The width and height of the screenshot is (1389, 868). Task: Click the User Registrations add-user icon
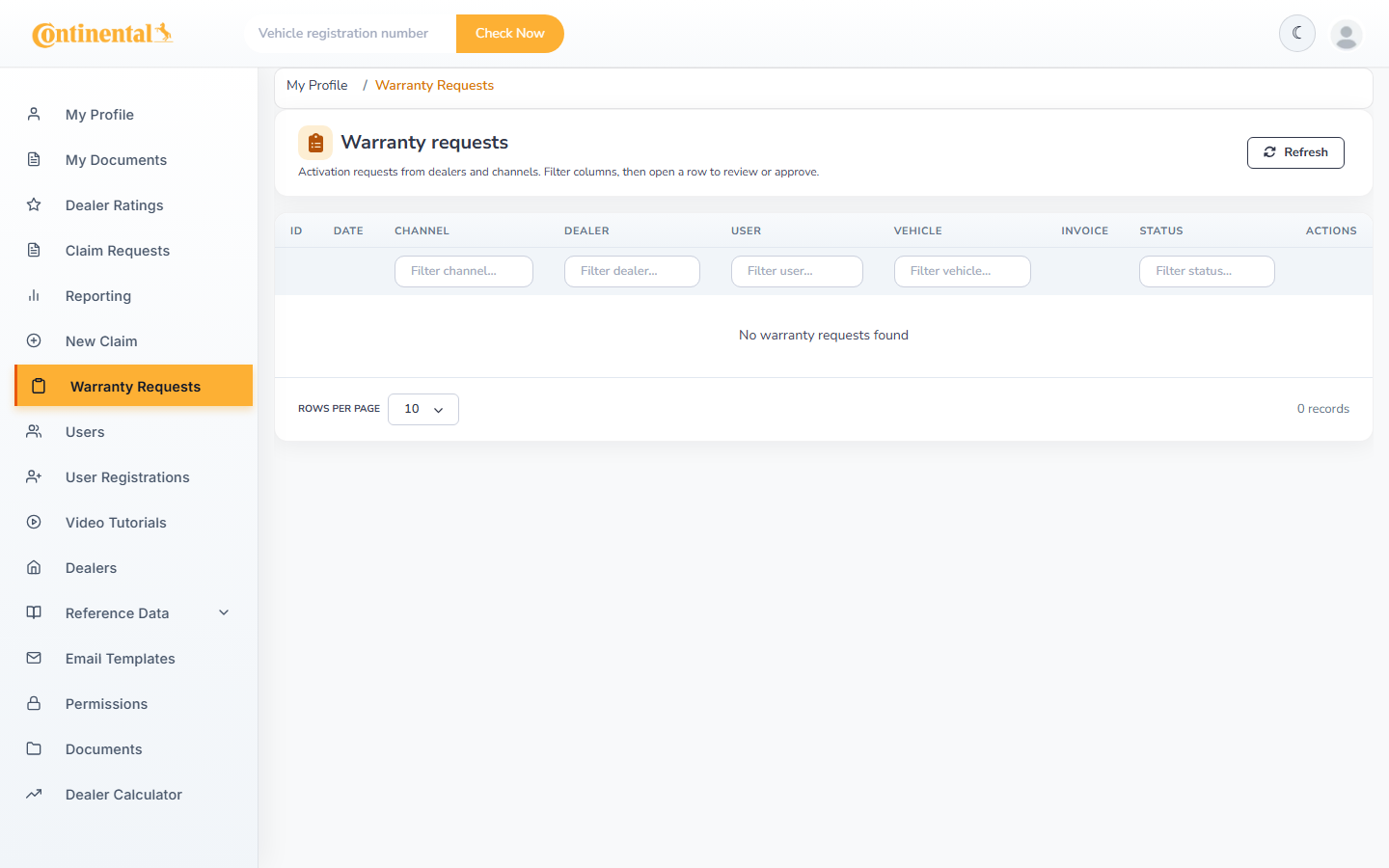point(34,476)
